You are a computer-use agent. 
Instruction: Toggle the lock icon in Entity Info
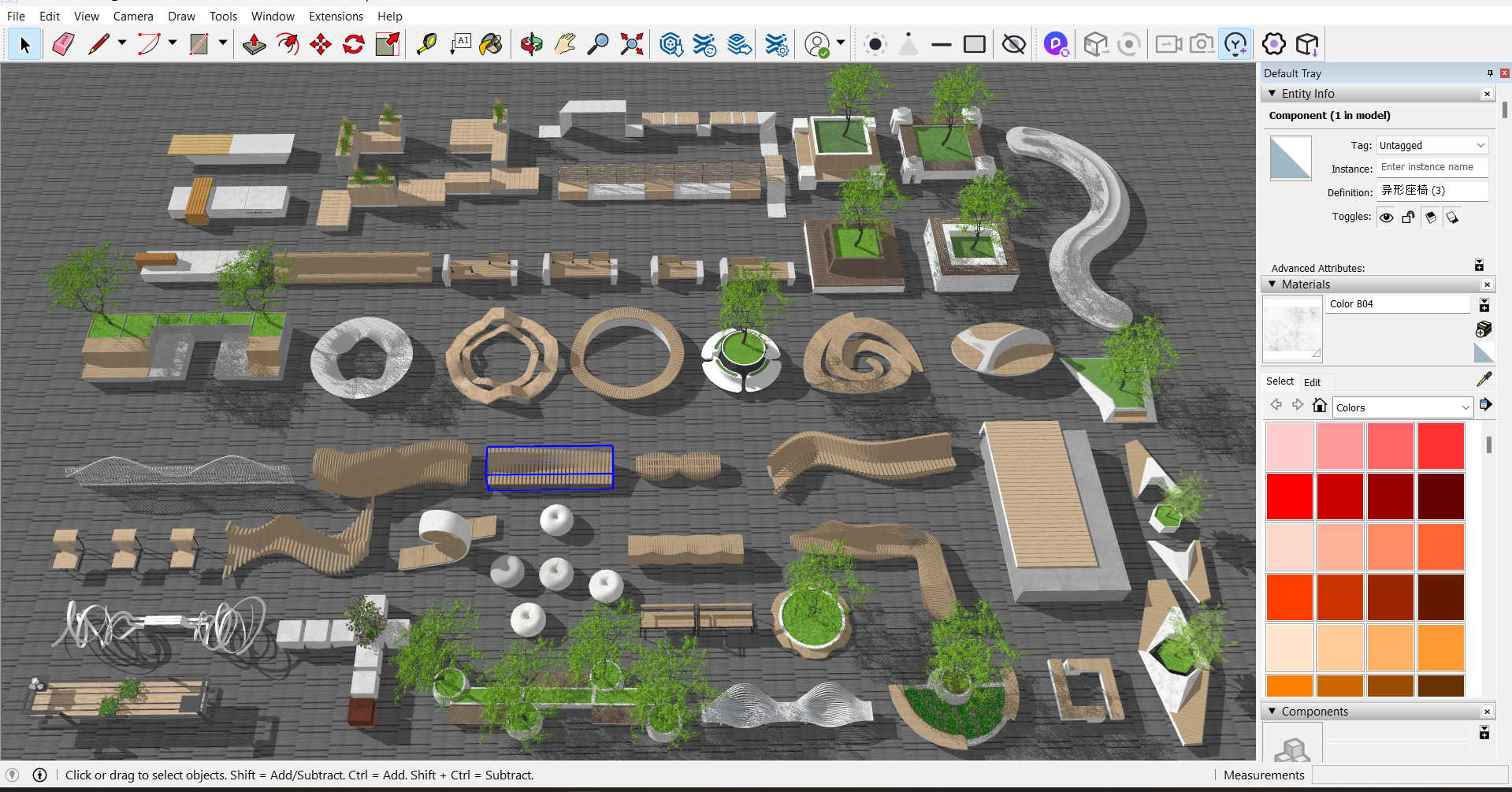pos(1408,218)
